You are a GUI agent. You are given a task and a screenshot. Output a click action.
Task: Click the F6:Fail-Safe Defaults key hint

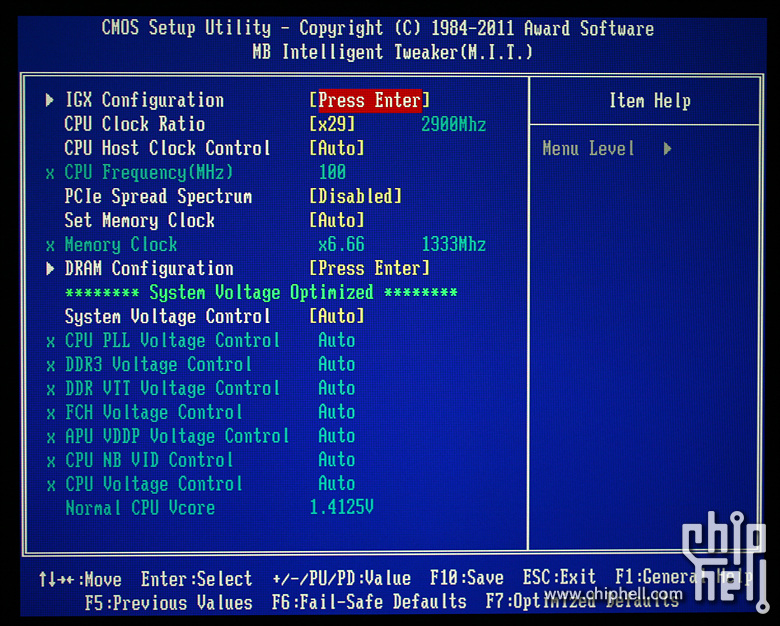tap(369, 603)
